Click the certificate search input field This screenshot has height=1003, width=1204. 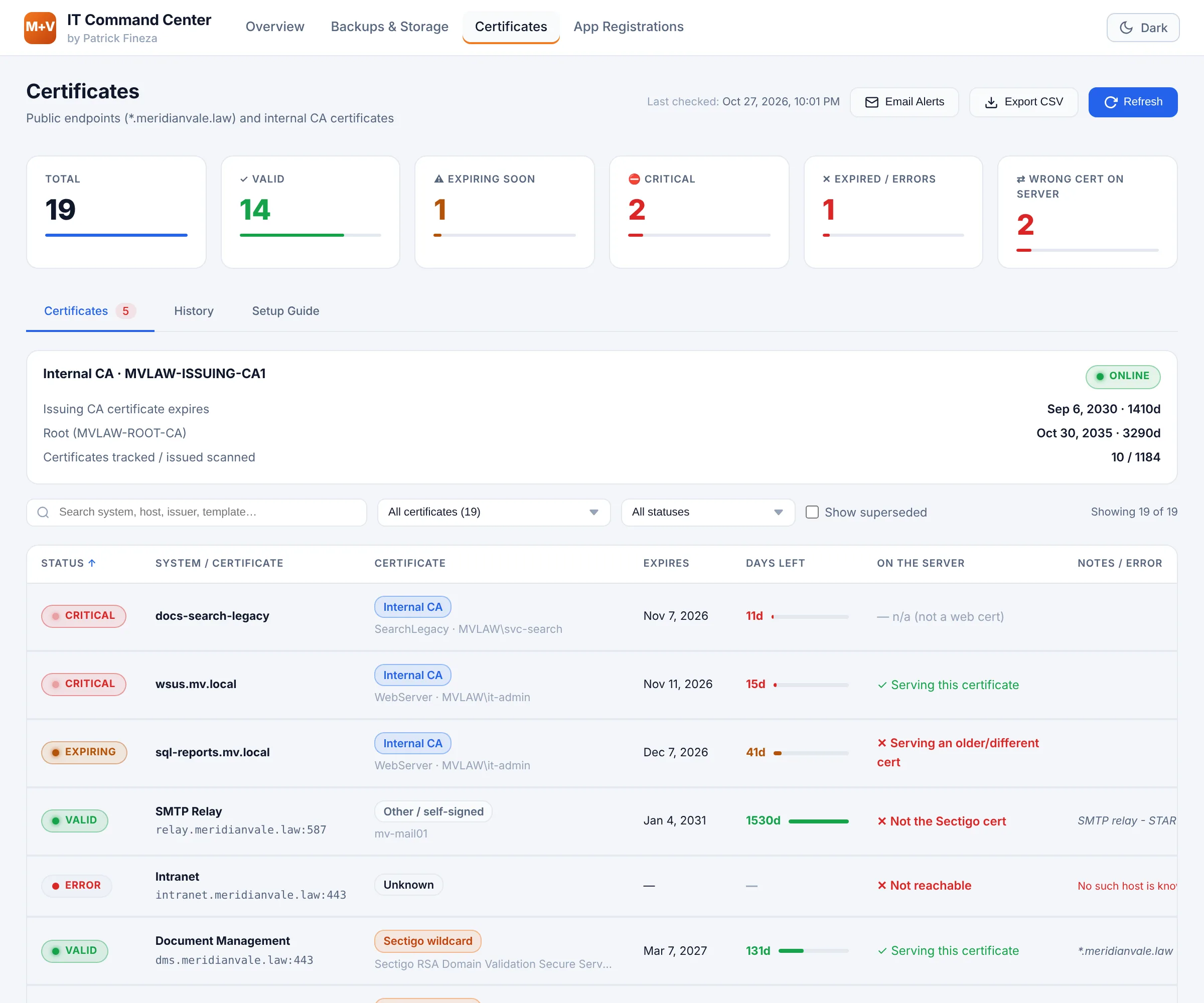tap(196, 512)
